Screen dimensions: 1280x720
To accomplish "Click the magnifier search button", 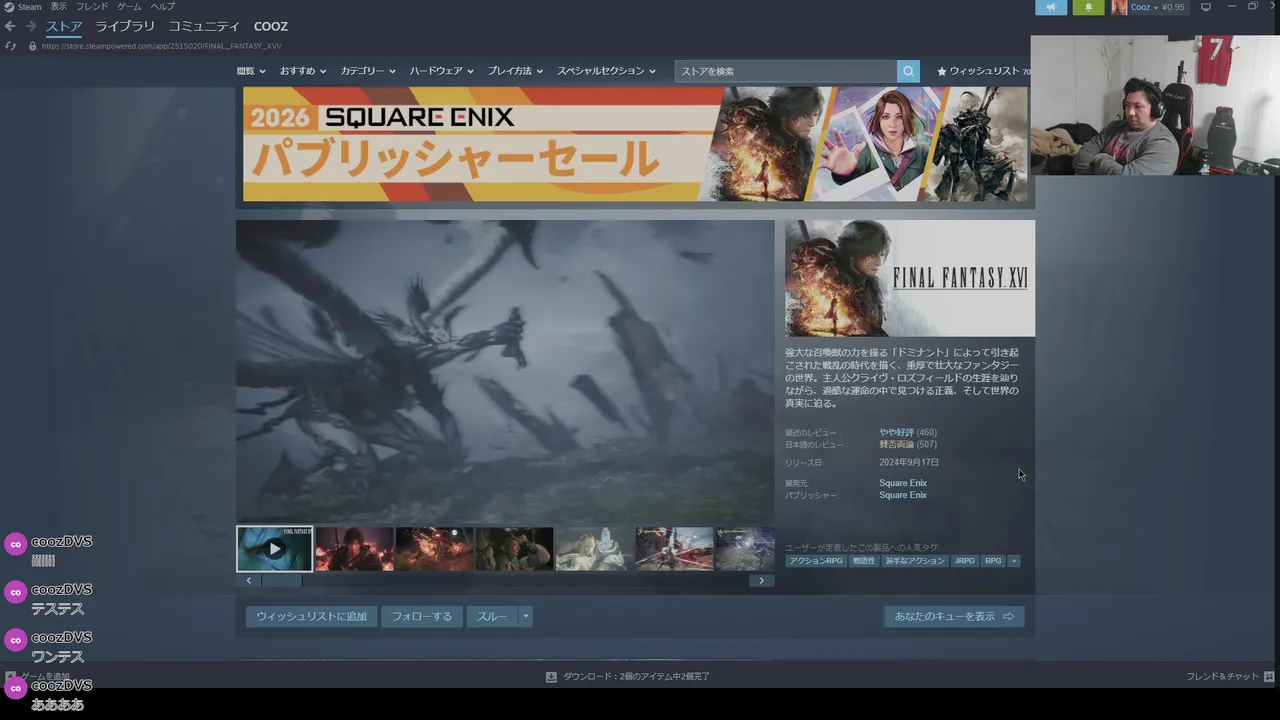I will pos(908,71).
